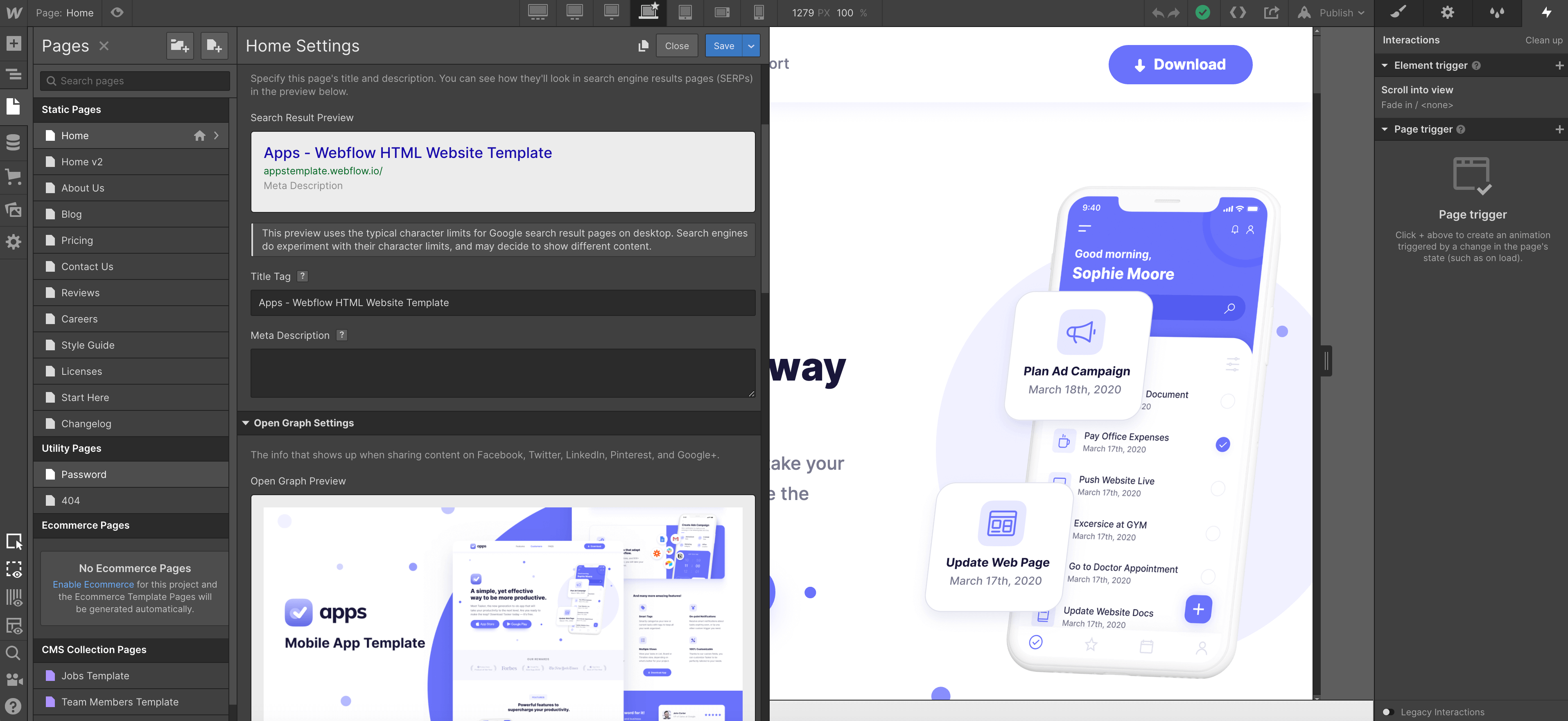Open the Assets panel

14,210
